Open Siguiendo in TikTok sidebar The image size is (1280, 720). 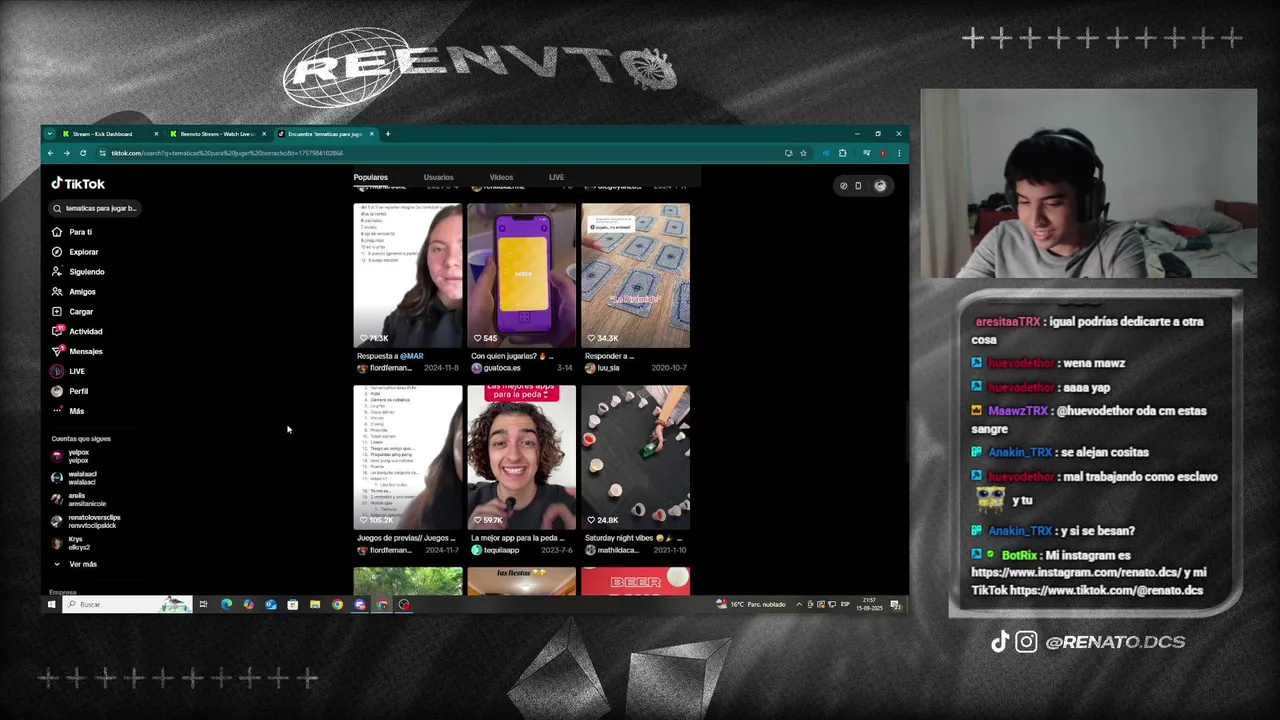pos(78,272)
